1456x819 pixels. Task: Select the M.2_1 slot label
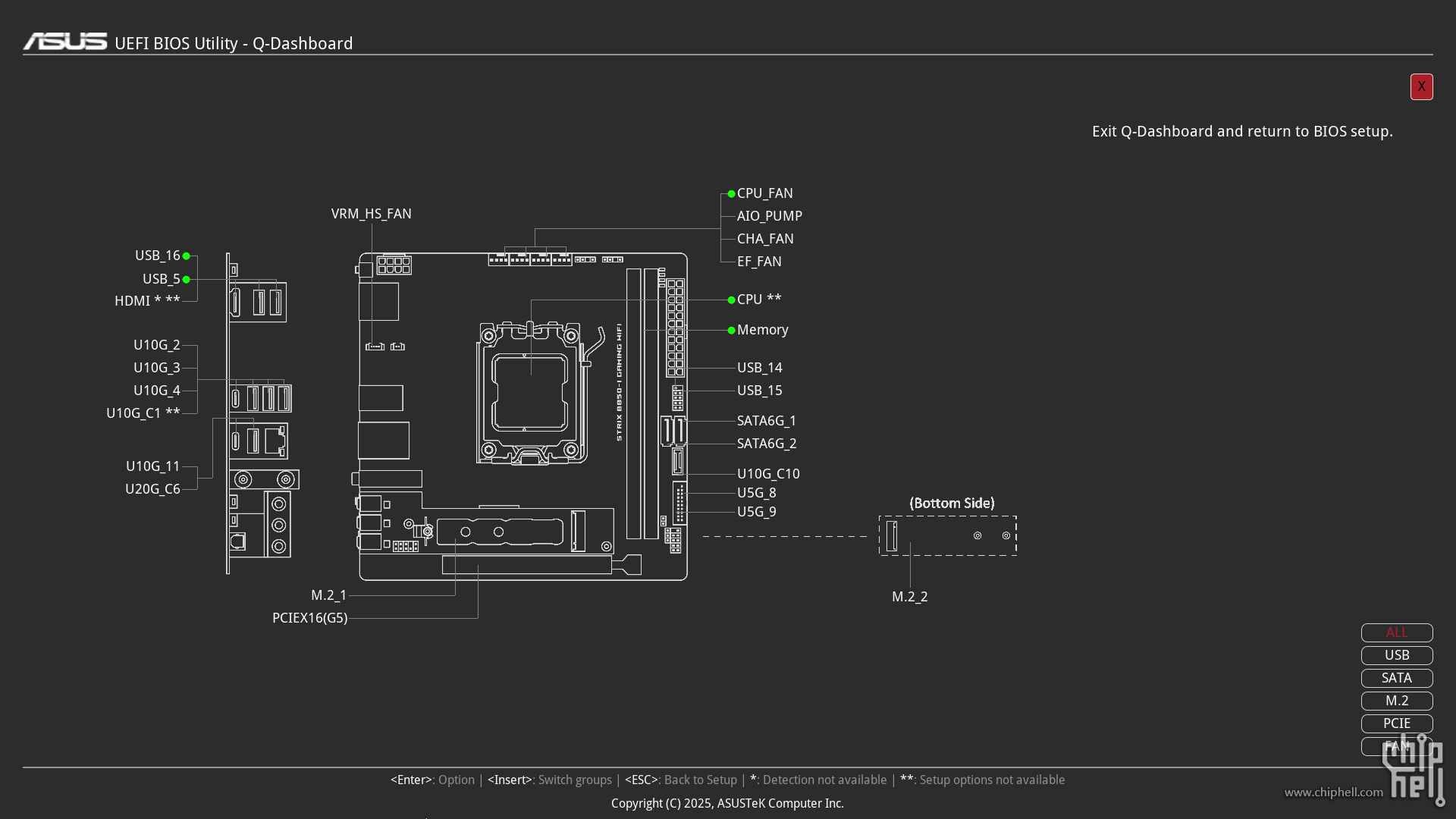[x=329, y=595]
